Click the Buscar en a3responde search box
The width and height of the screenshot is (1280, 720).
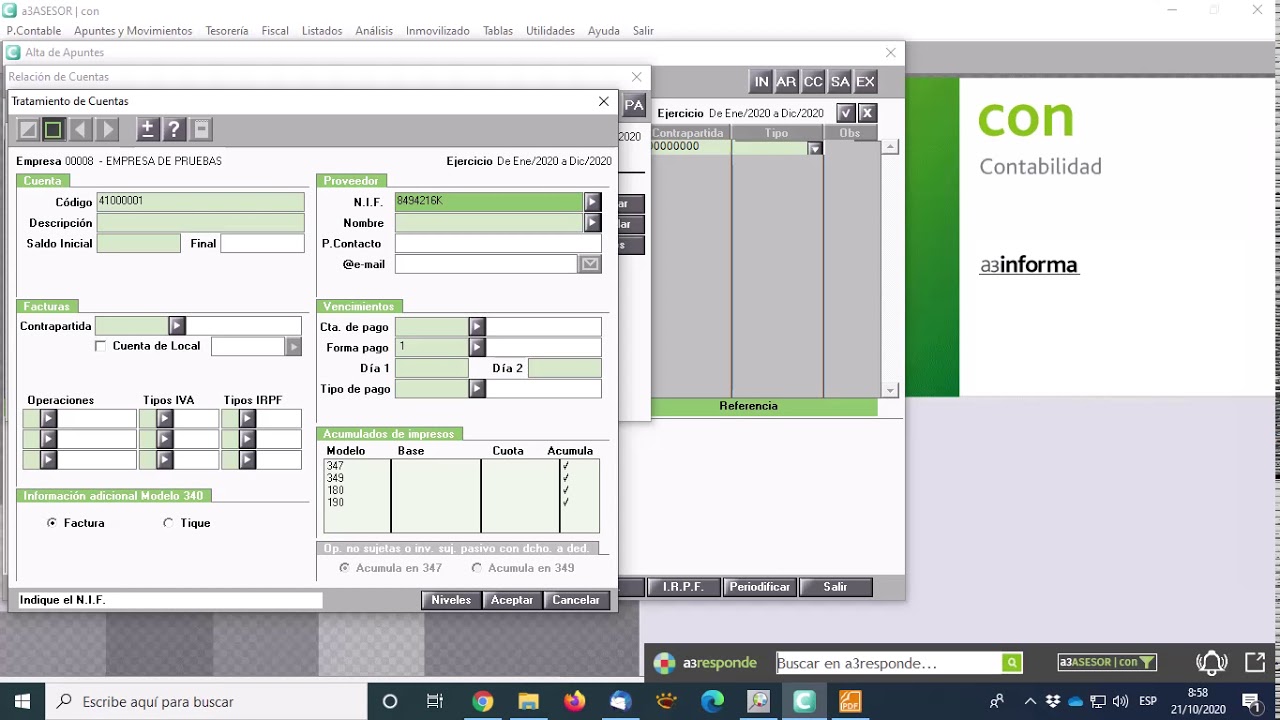889,663
